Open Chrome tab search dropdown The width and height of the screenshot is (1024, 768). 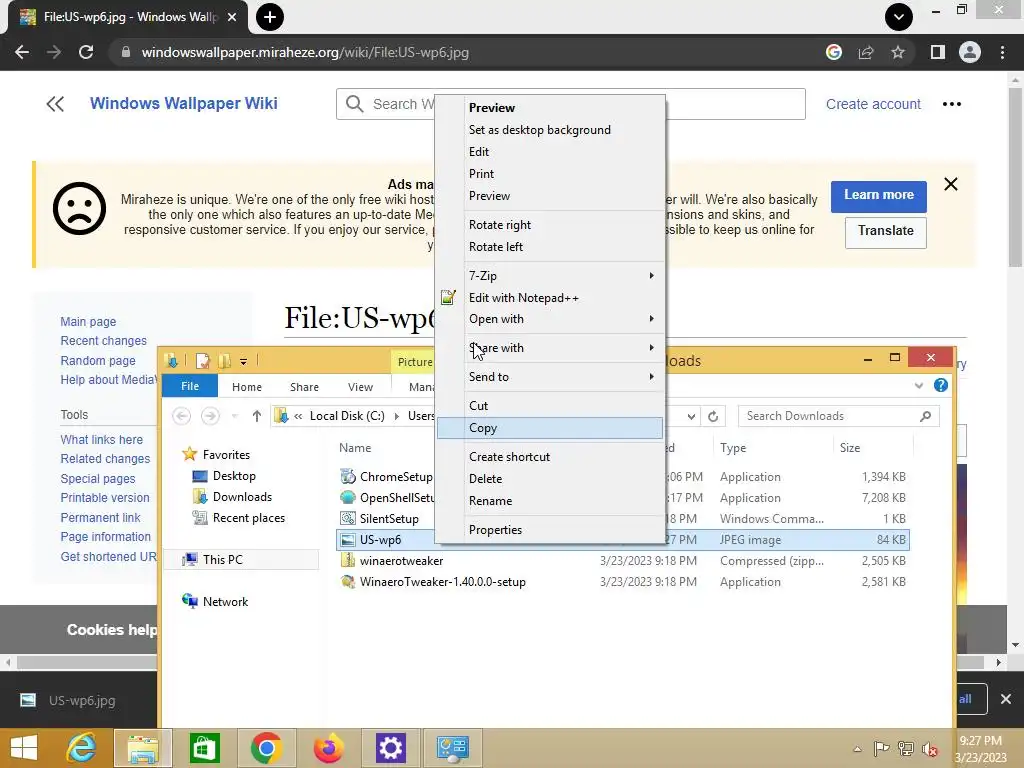(899, 17)
